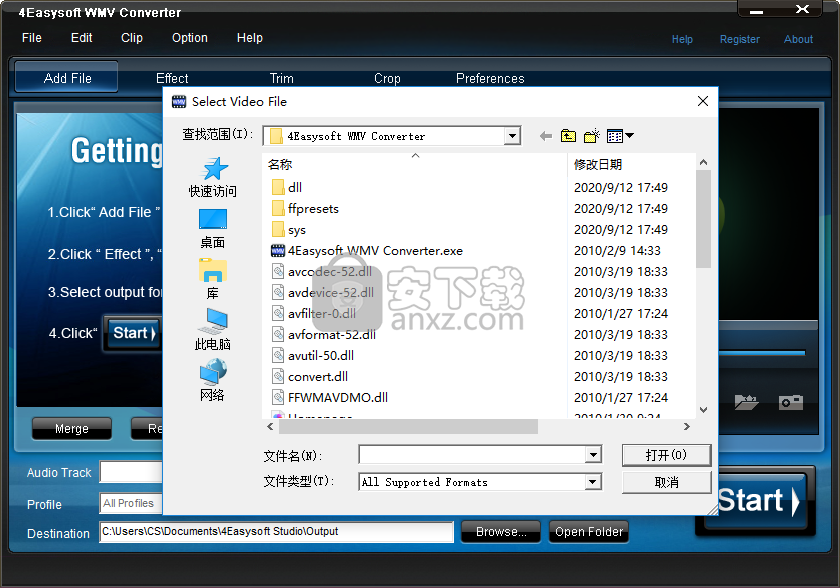Open the Audio Track dropdown field

coord(131,472)
